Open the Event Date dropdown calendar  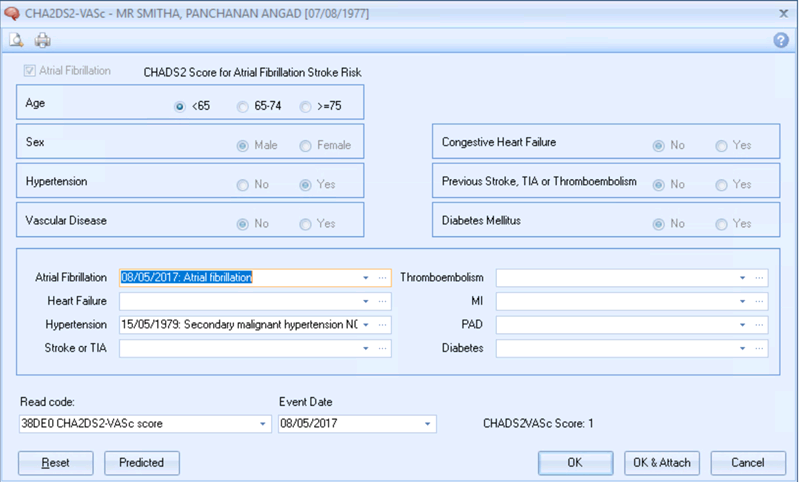pos(429,424)
